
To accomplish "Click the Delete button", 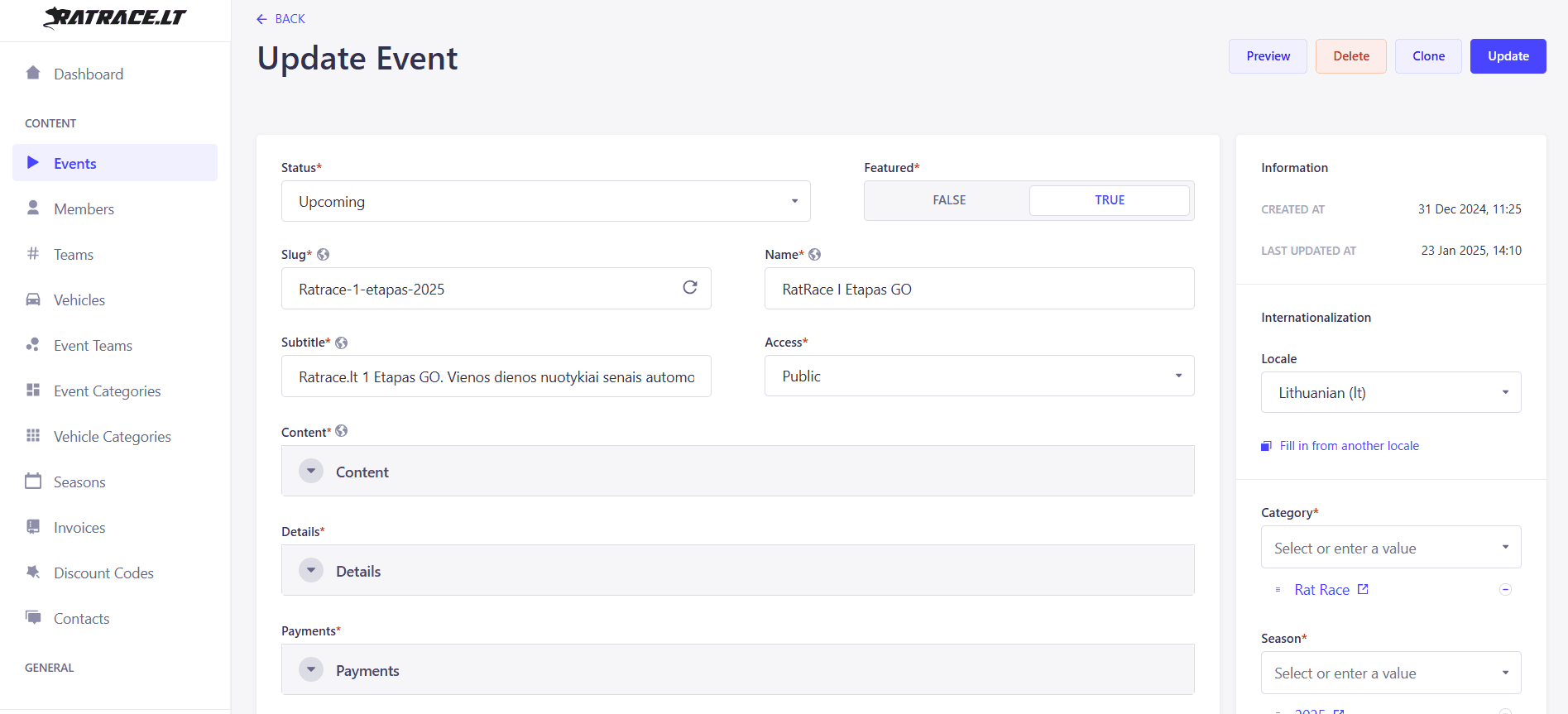I will click(1351, 56).
